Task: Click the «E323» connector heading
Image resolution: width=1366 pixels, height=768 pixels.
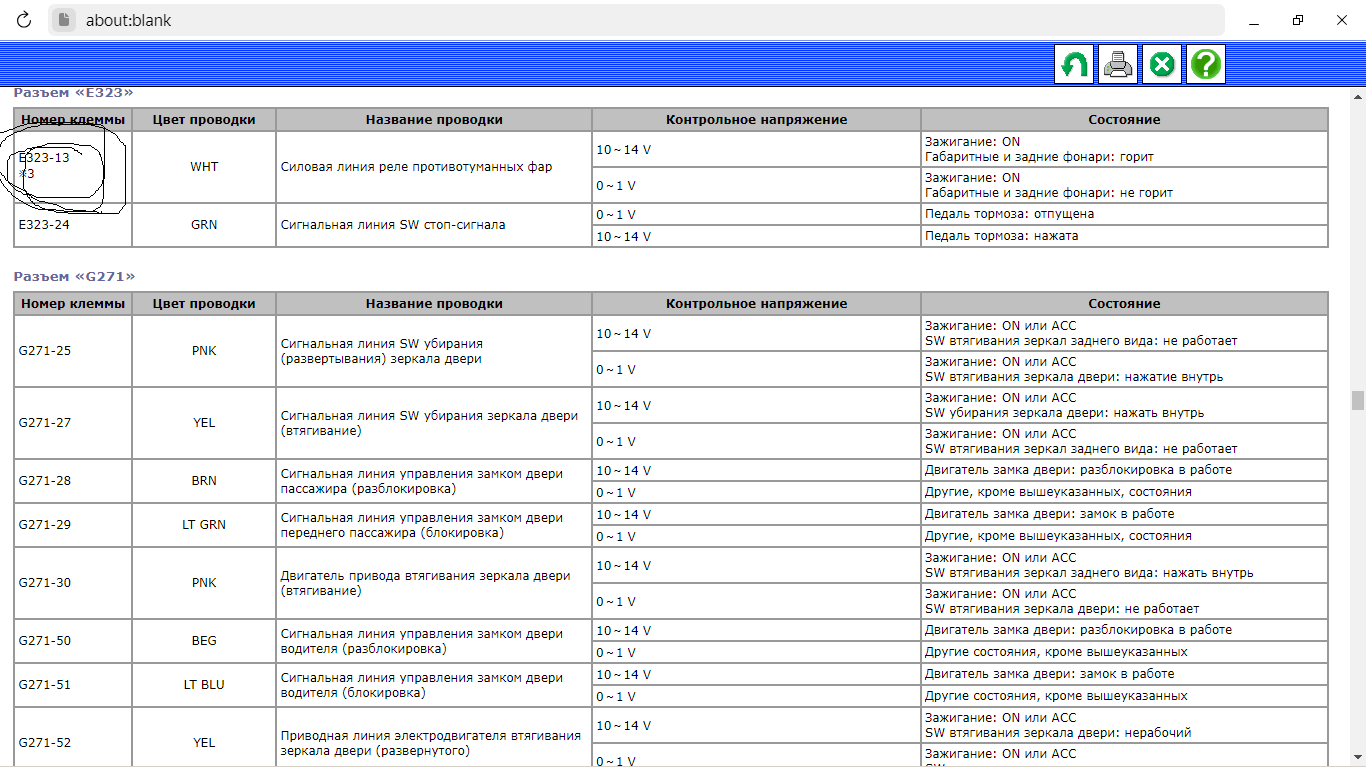Action: coord(73,93)
